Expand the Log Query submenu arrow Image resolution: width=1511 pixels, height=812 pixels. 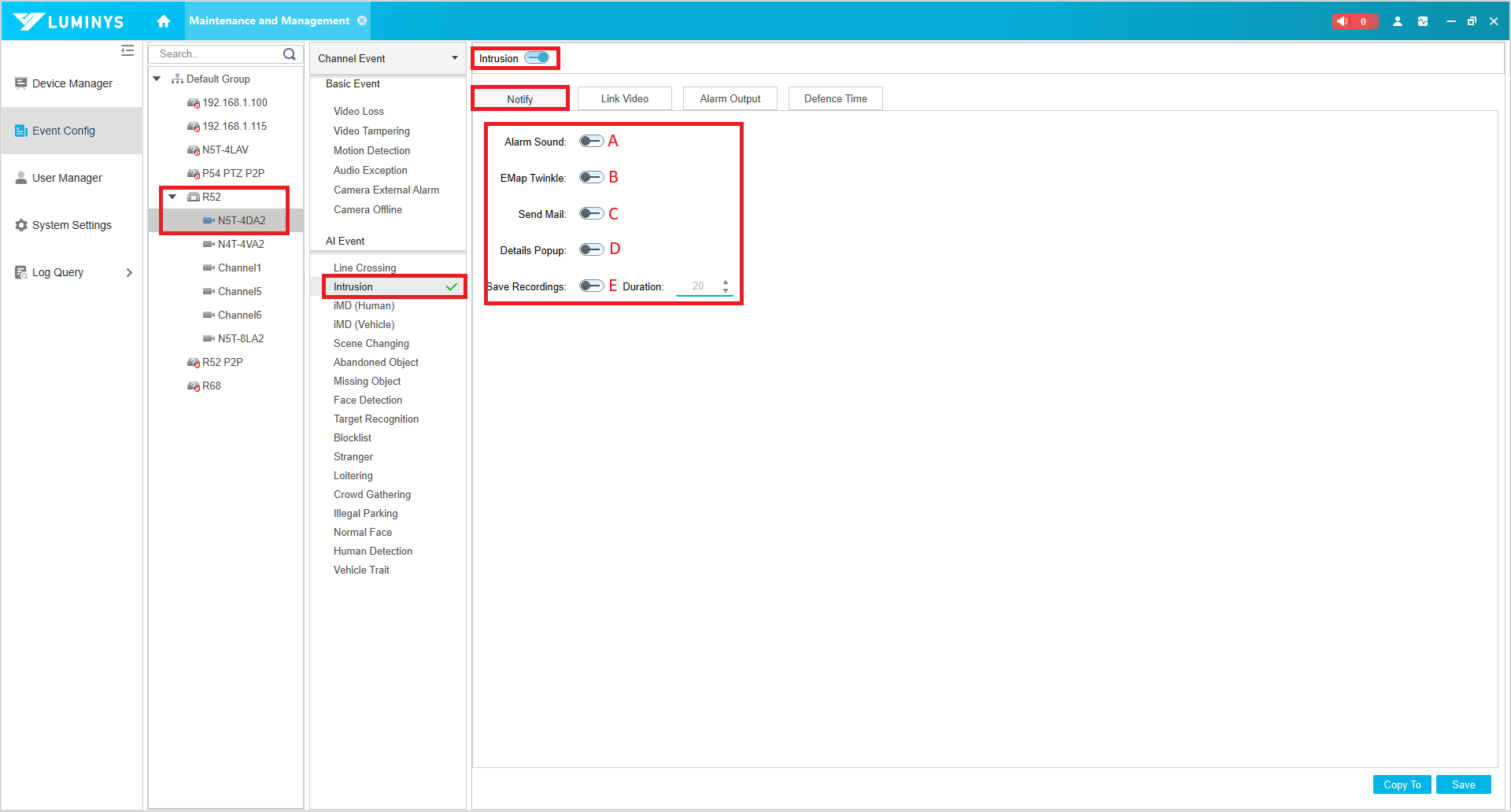[129, 272]
